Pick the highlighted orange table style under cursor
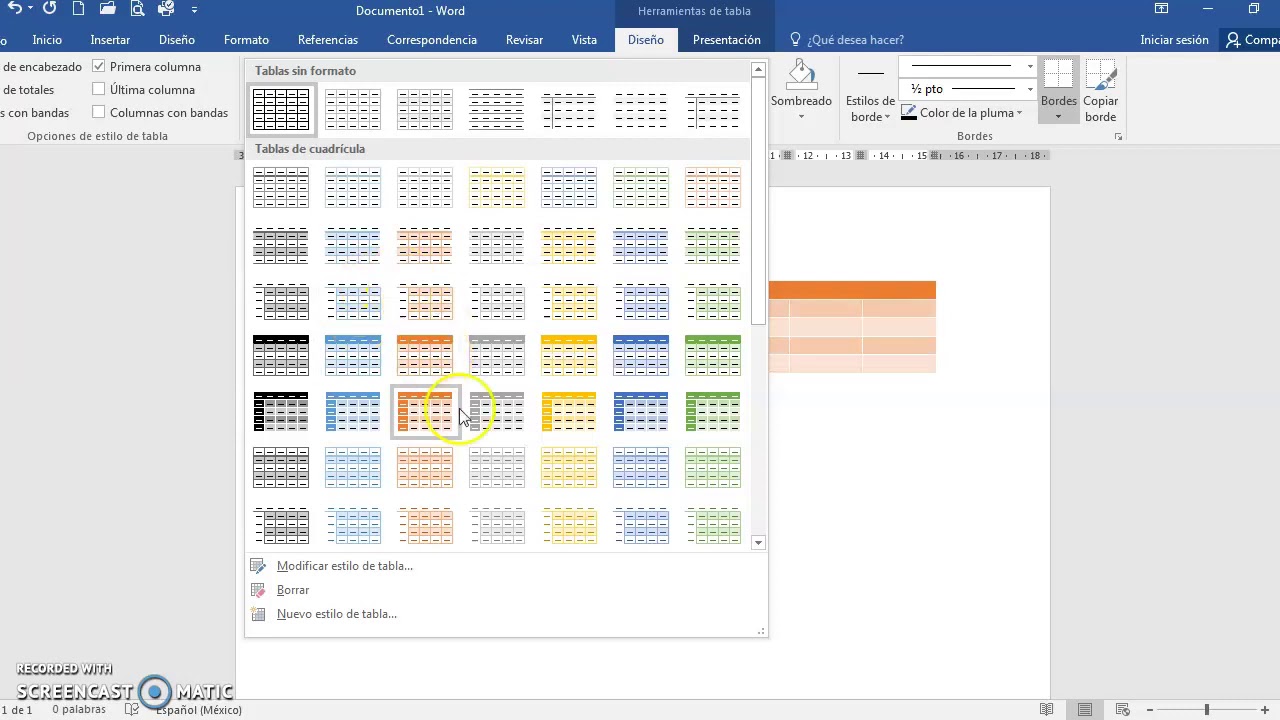The image size is (1280, 720). pyautogui.click(x=425, y=412)
